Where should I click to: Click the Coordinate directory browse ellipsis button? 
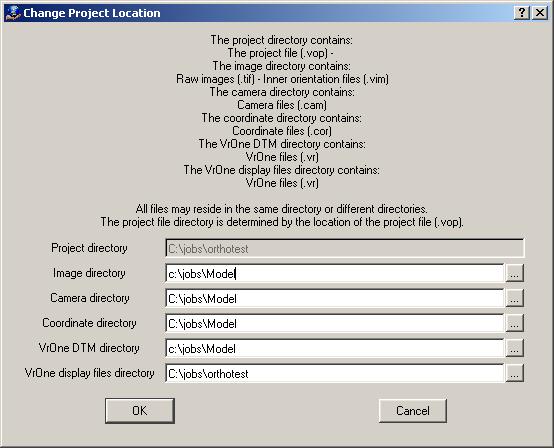click(x=514, y=323)
